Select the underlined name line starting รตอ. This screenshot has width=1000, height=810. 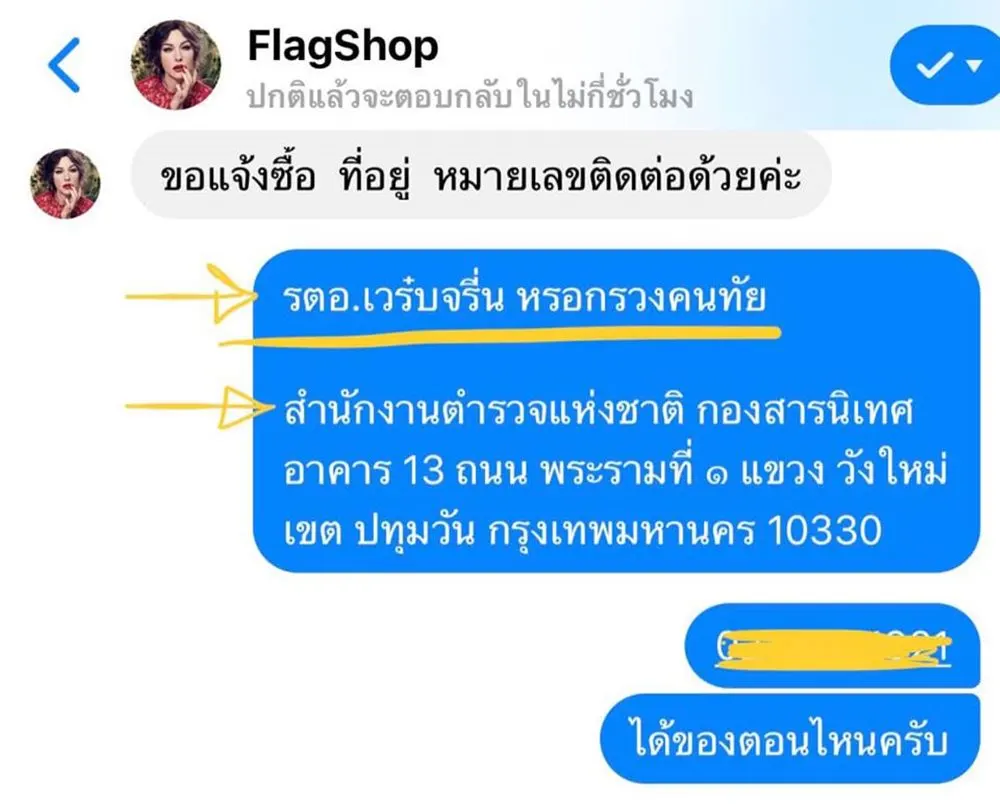(524, 297)
